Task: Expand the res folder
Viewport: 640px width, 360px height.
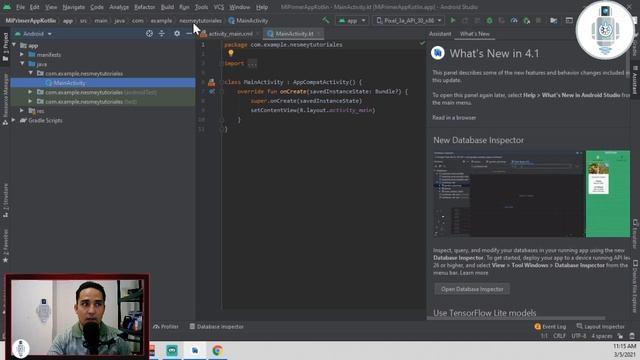Action: point(22,111)
